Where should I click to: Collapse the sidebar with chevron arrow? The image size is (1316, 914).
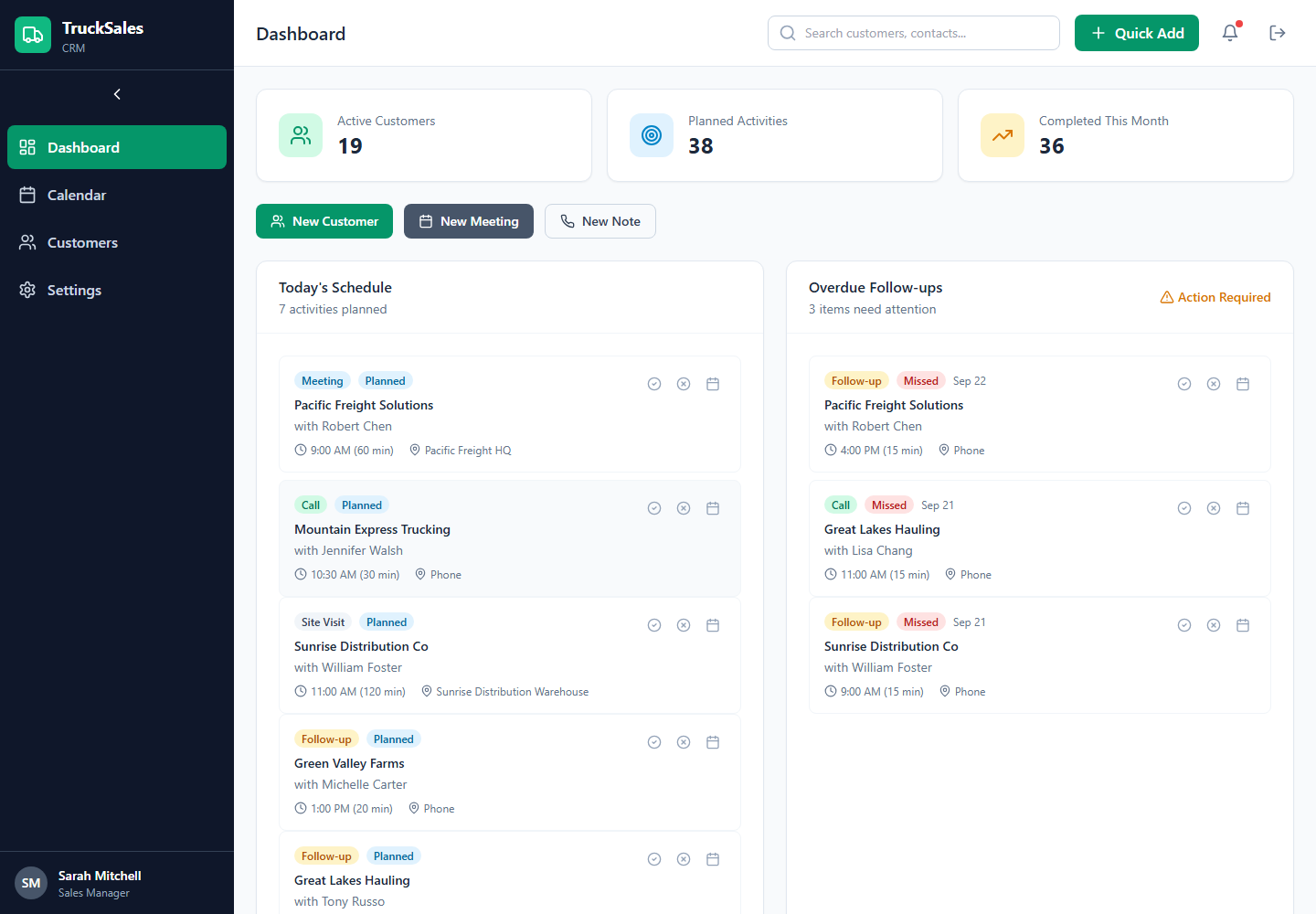point(117,94)
